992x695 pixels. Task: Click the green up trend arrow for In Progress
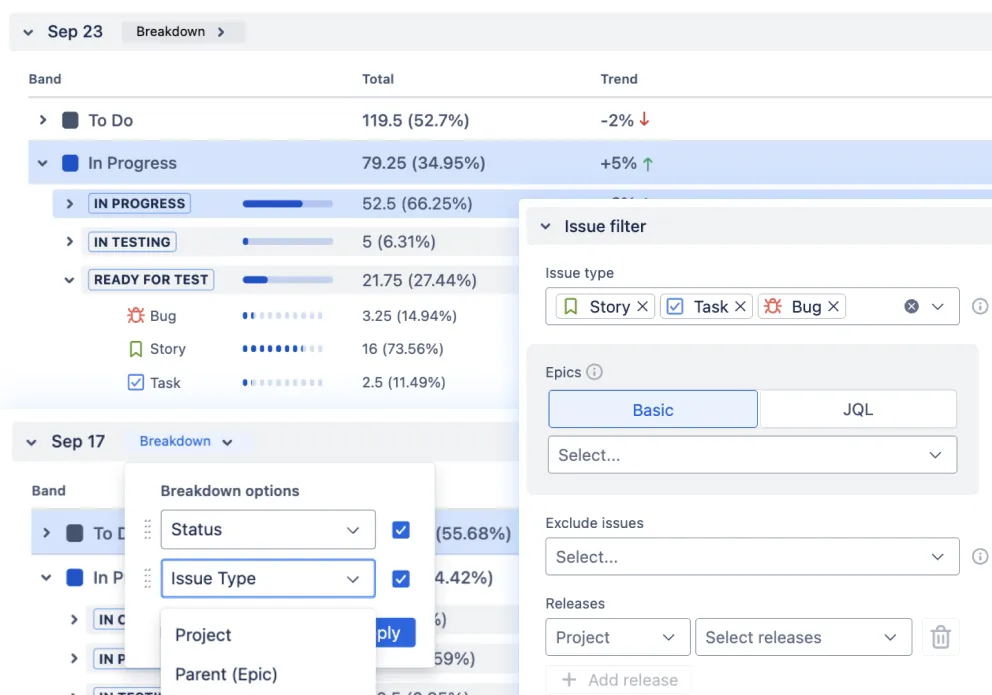648,164
